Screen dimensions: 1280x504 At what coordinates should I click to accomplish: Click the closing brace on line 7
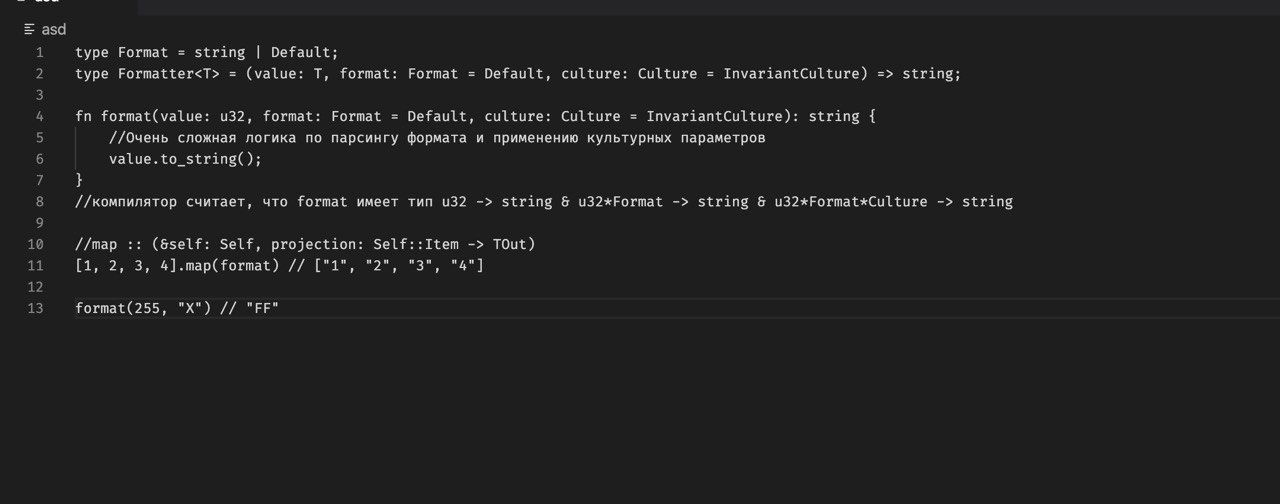[x=79, y=180]
